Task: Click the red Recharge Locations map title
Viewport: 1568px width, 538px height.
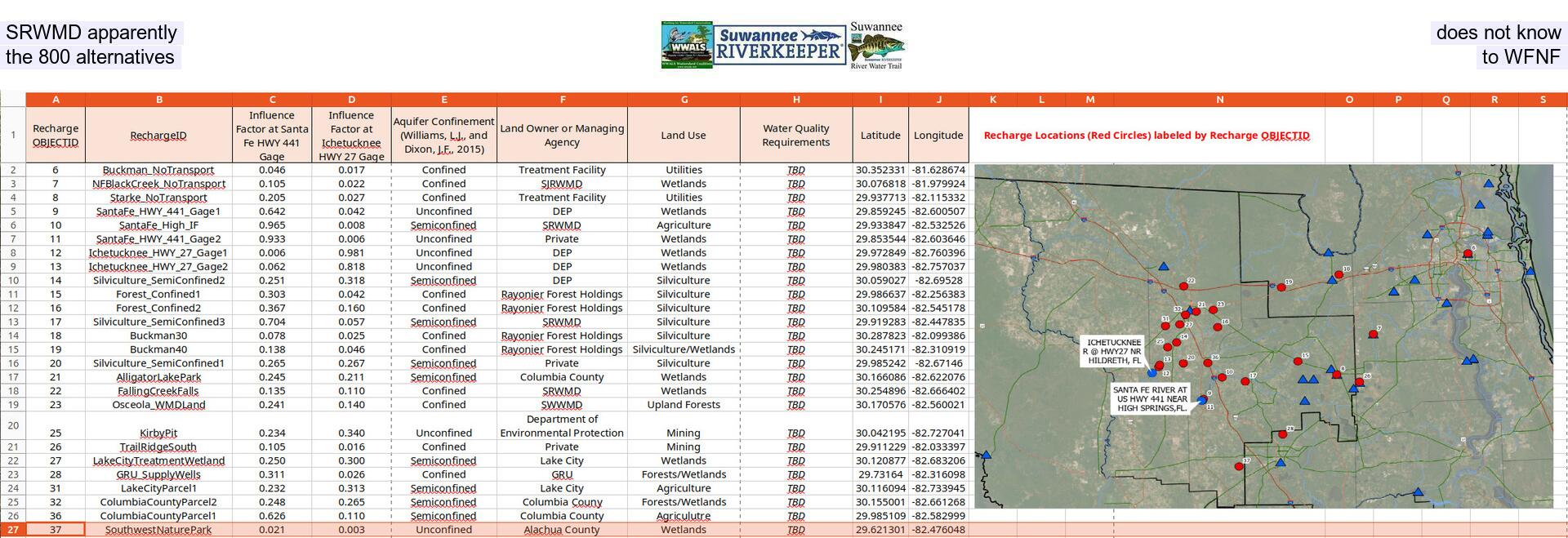Action: tap(1146, 136)
